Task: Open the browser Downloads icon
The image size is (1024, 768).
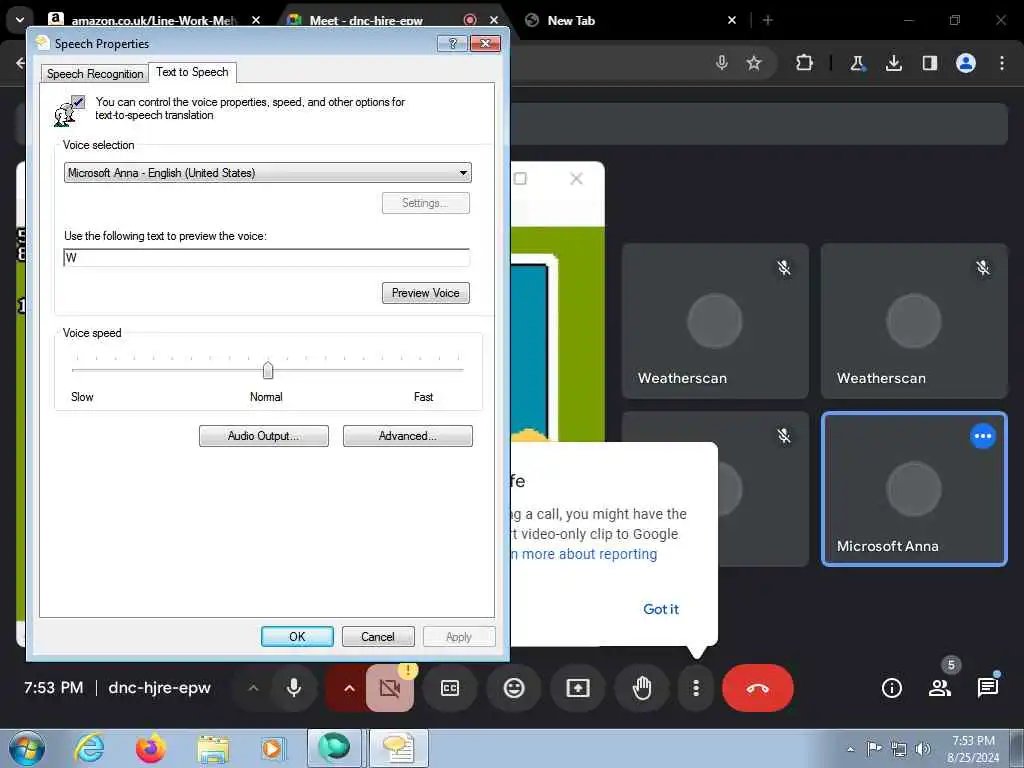Action: point(893,63)
